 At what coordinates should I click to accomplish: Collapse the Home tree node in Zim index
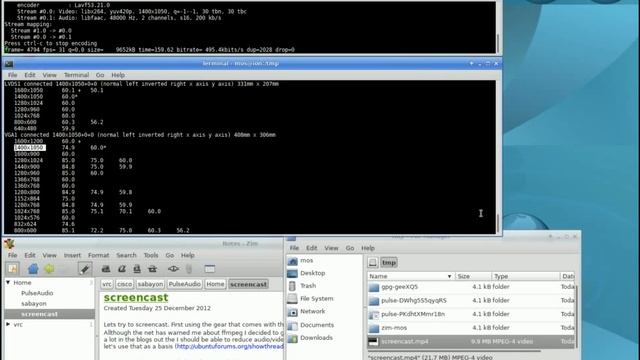coord(8,282)
